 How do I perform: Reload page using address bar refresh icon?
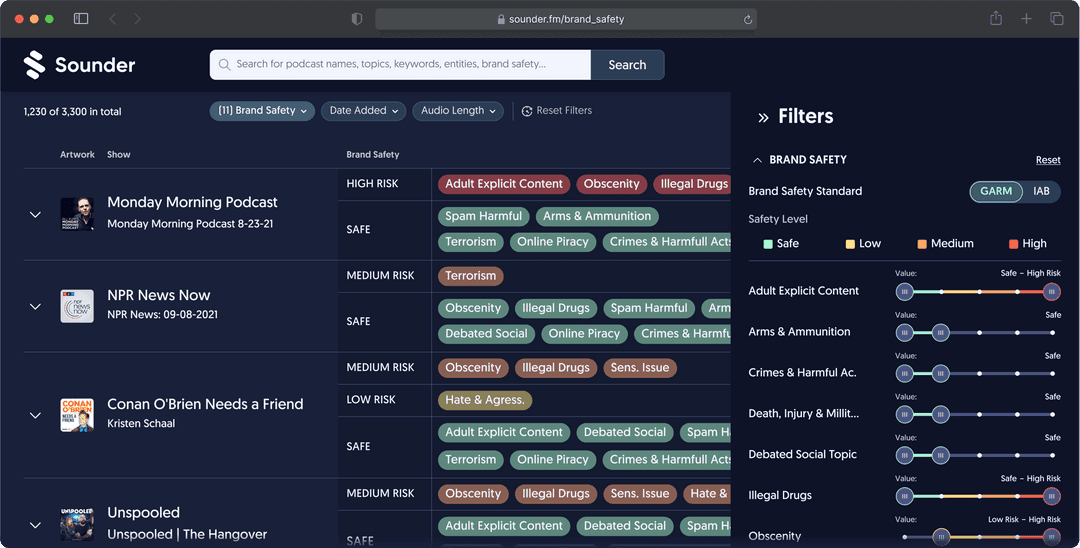[747, 19]
